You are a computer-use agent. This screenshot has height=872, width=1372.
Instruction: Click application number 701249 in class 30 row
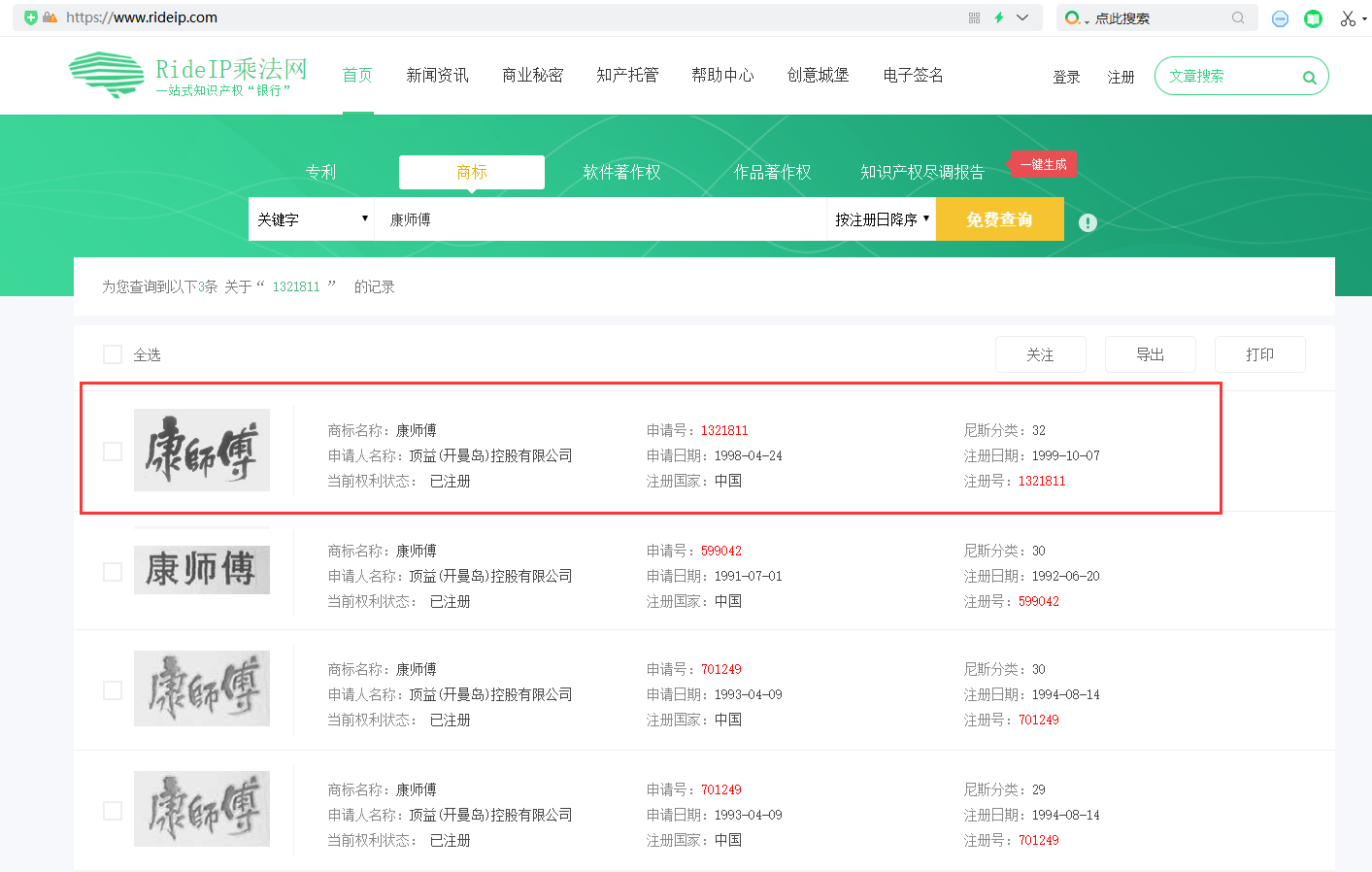pyautogui.click(x=721, y=669)
